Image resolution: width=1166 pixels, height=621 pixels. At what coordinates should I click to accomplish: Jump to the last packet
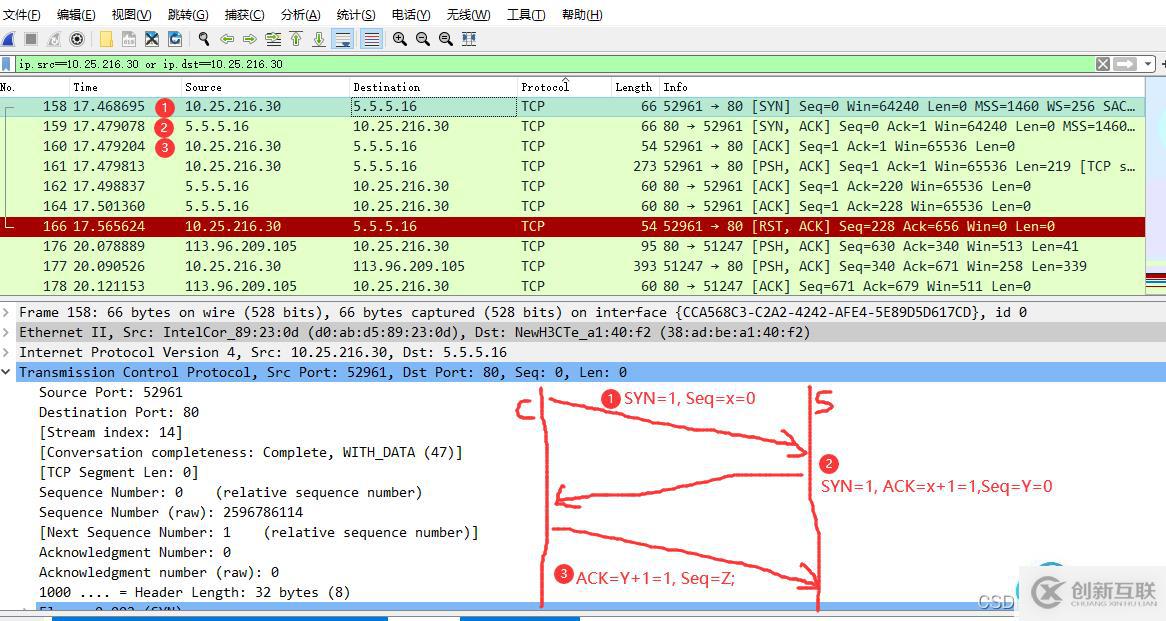[x=319, y=39]
